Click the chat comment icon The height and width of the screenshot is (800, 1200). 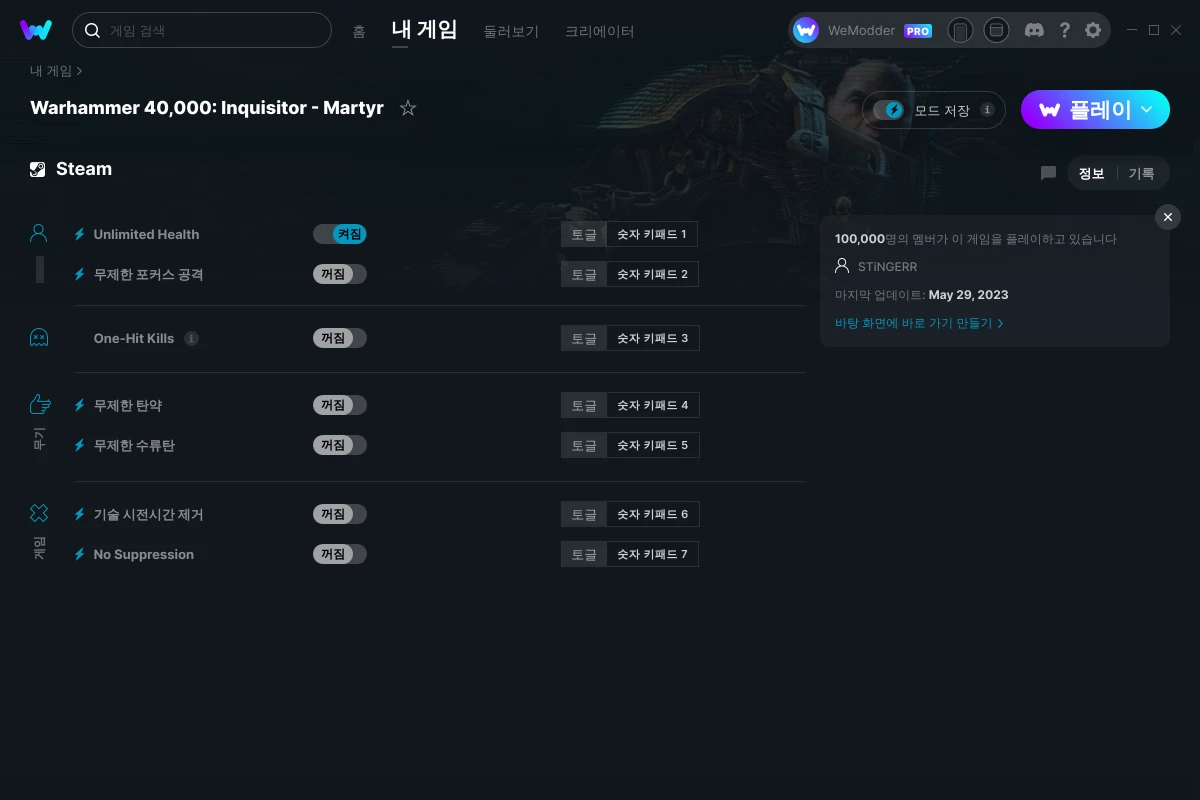(x=1048, y=173)
